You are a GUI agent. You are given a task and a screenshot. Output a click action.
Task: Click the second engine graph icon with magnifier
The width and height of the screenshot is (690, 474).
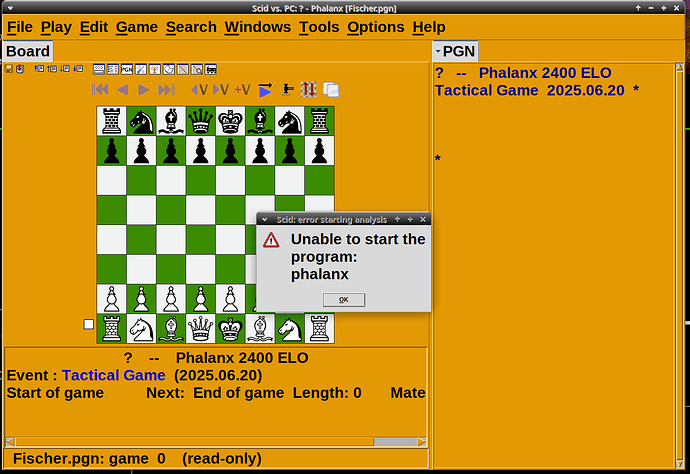click(x=197, y=69)
